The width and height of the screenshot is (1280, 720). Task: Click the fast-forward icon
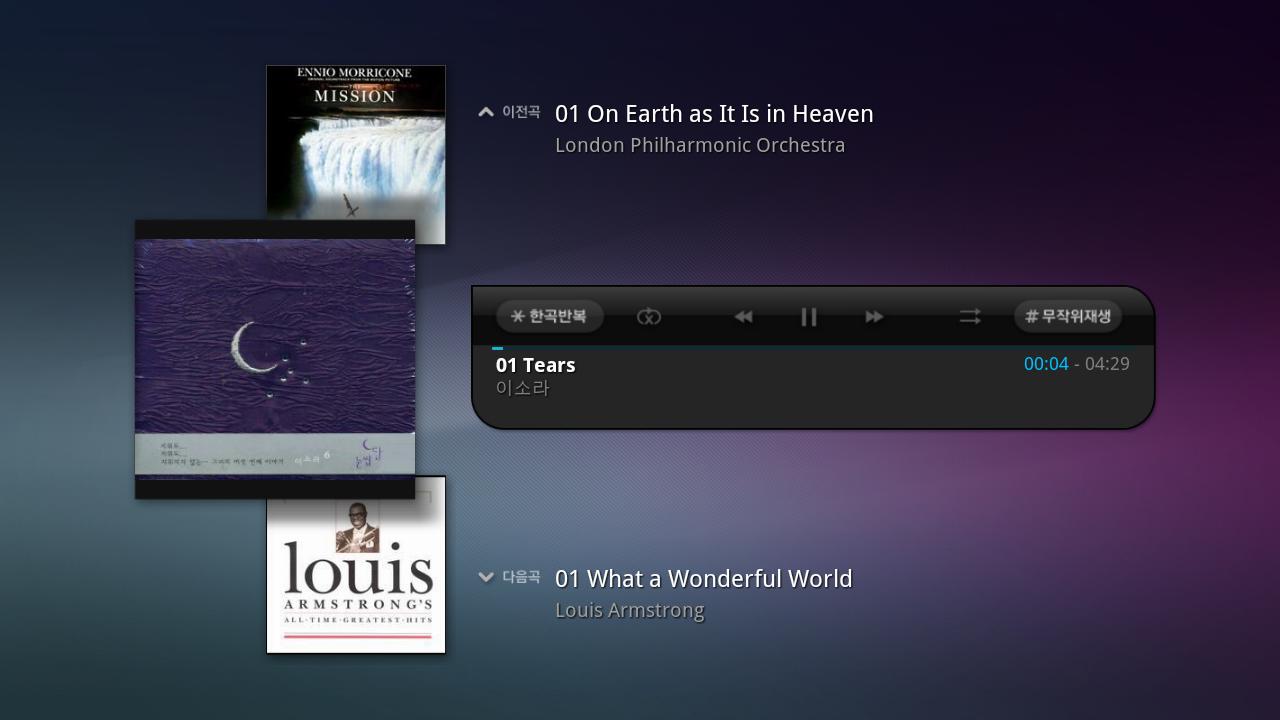(874, 317)
